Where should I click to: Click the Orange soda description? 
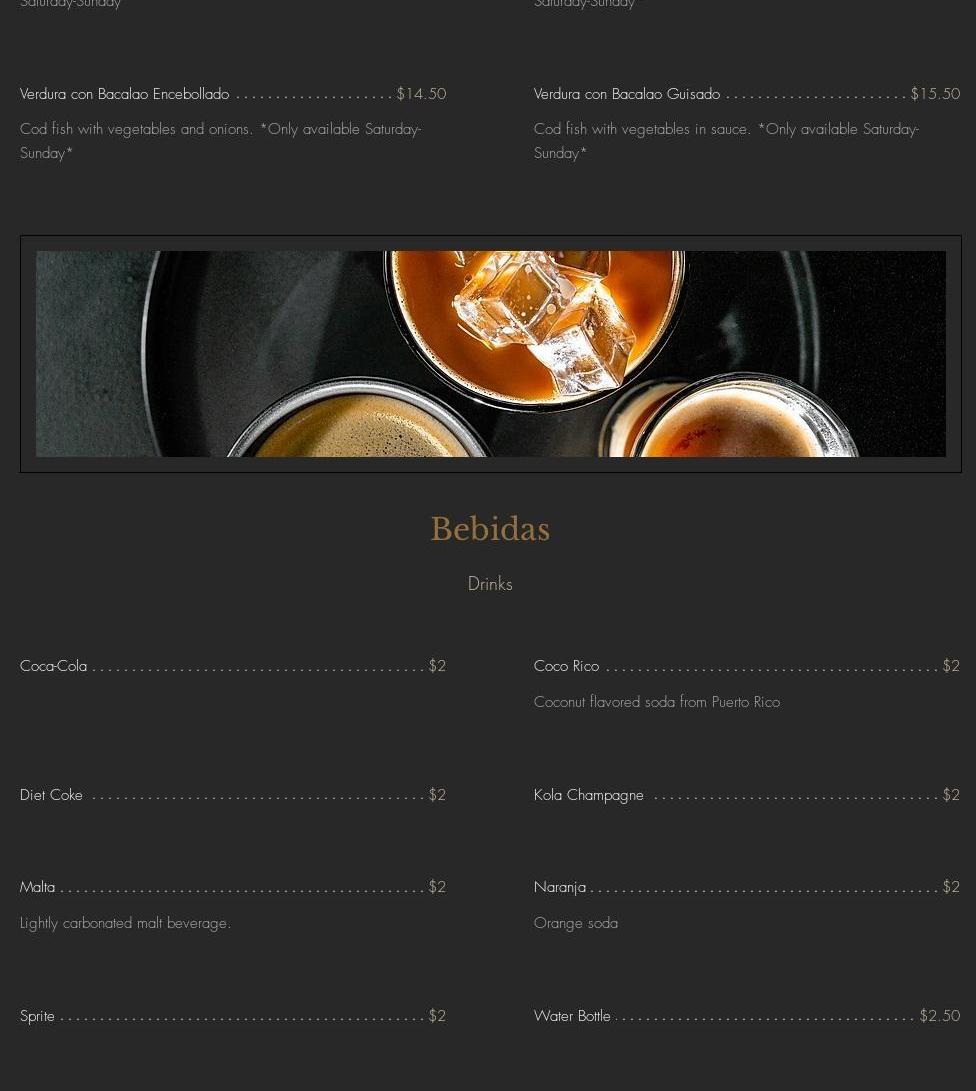576,923
